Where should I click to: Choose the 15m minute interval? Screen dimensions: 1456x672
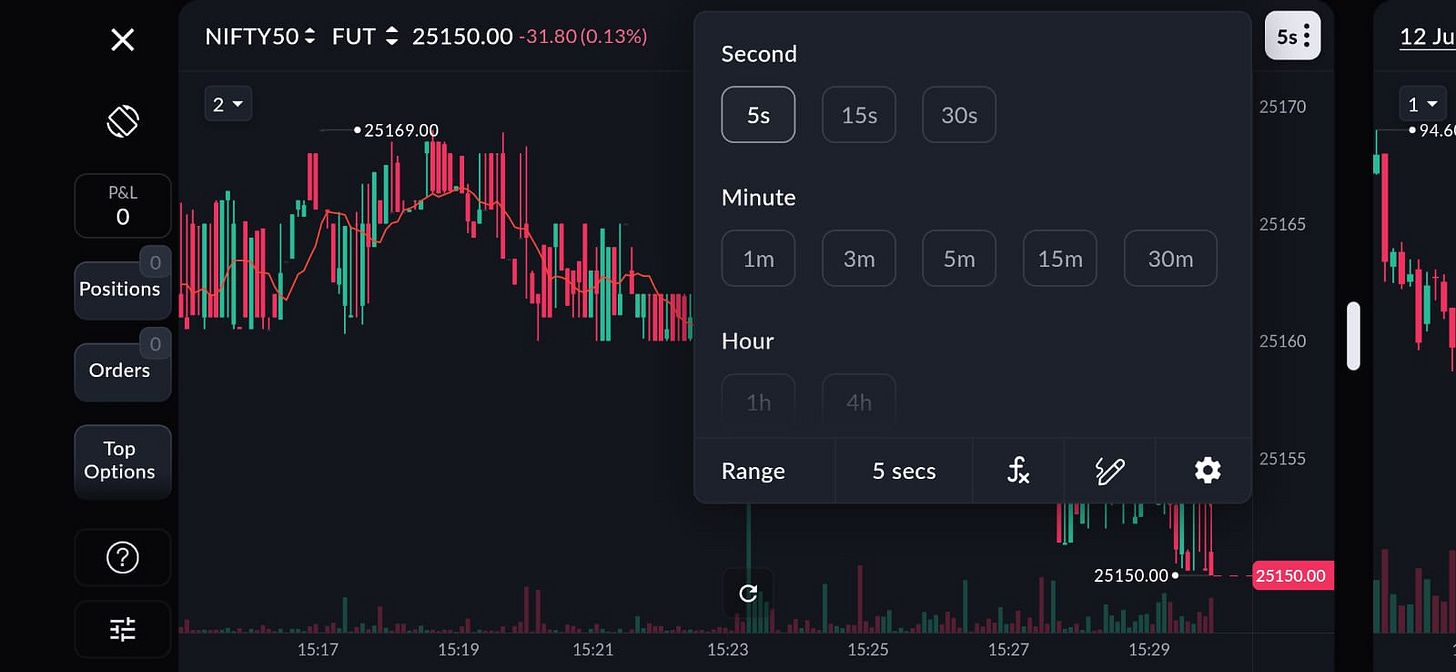(x=1059, y=259)
